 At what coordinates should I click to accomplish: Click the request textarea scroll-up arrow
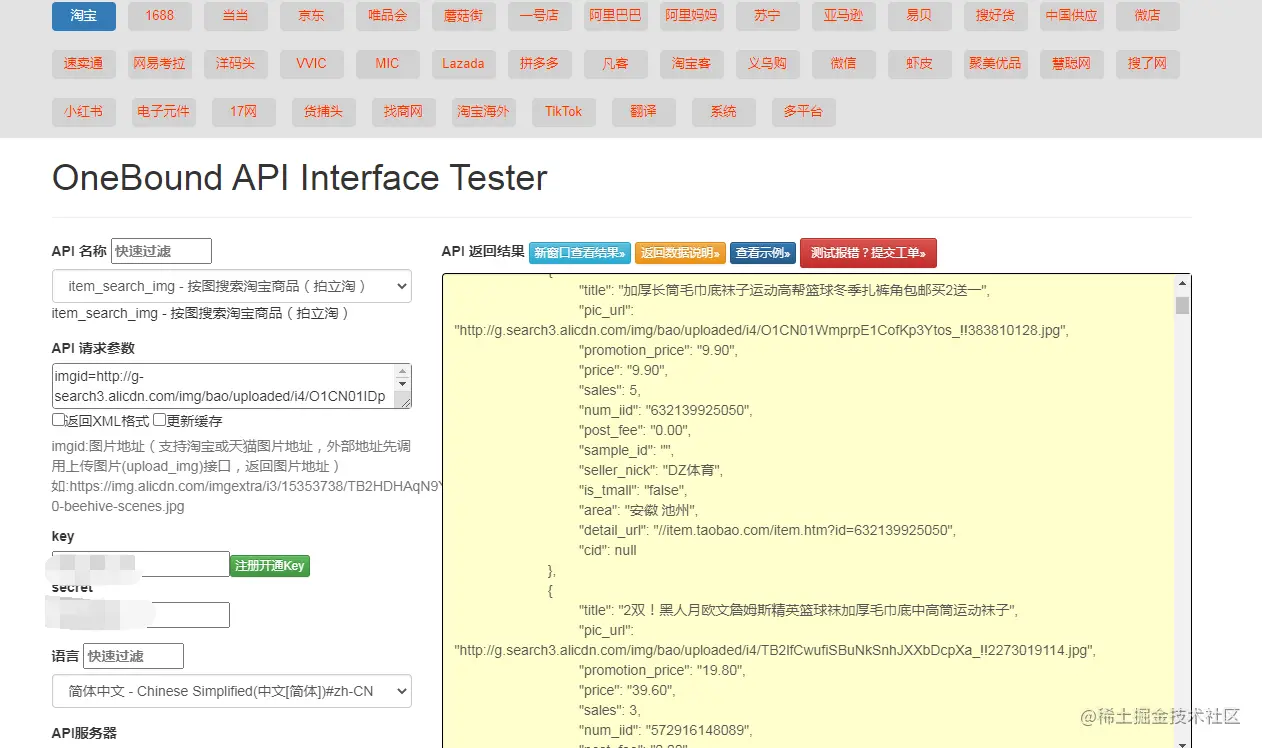pyautogui.click(x=403, y=370)
